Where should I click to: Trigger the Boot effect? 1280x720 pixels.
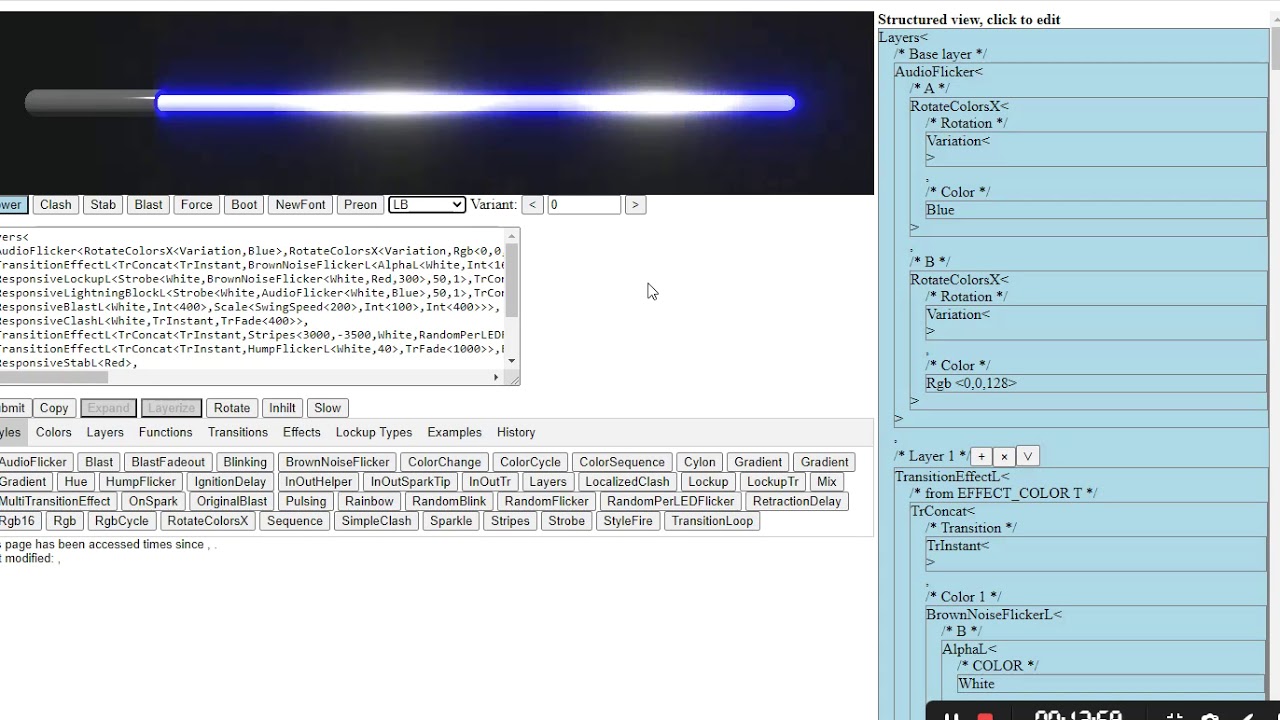pos(244,205)
